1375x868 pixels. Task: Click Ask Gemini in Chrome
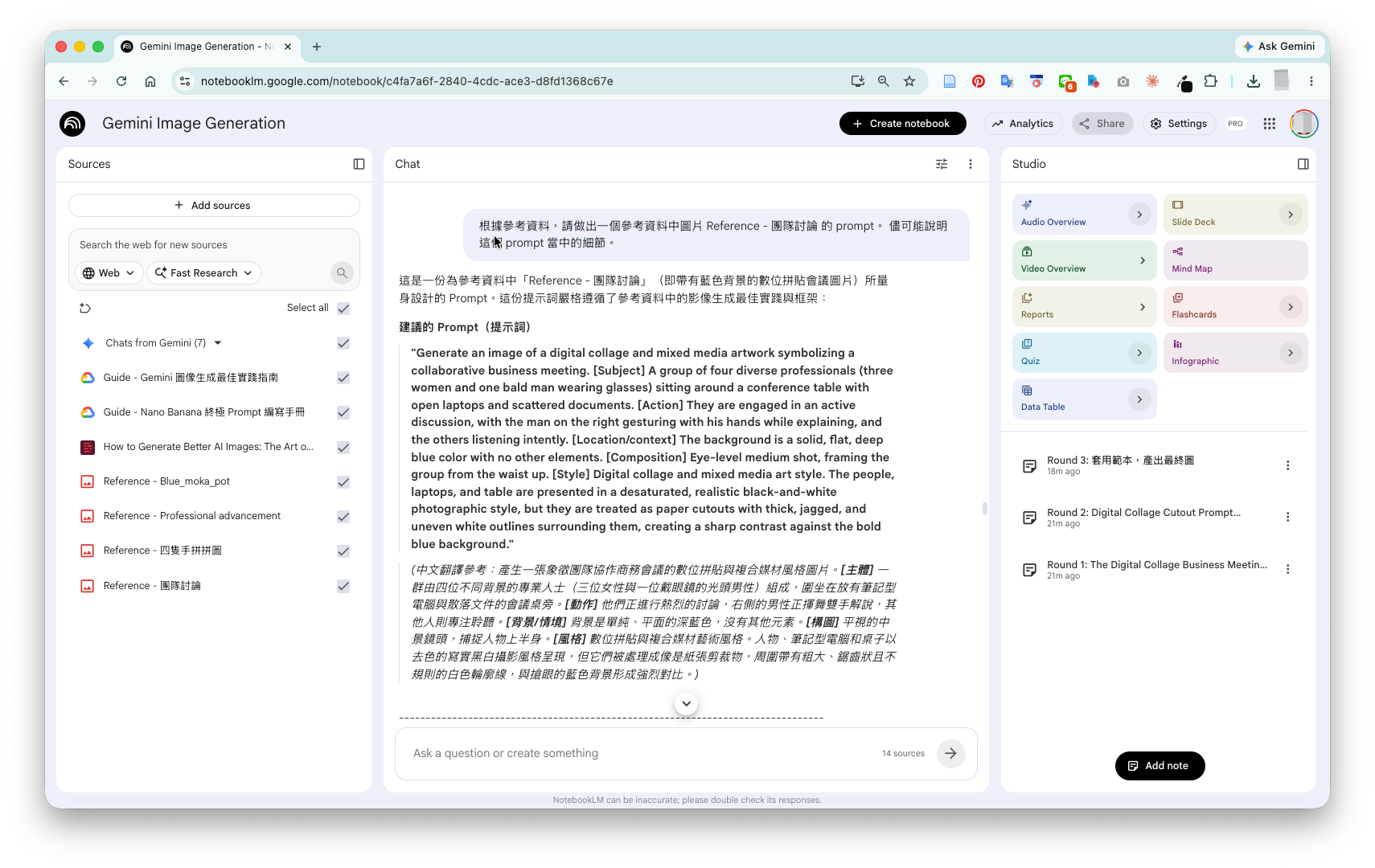1279,47
